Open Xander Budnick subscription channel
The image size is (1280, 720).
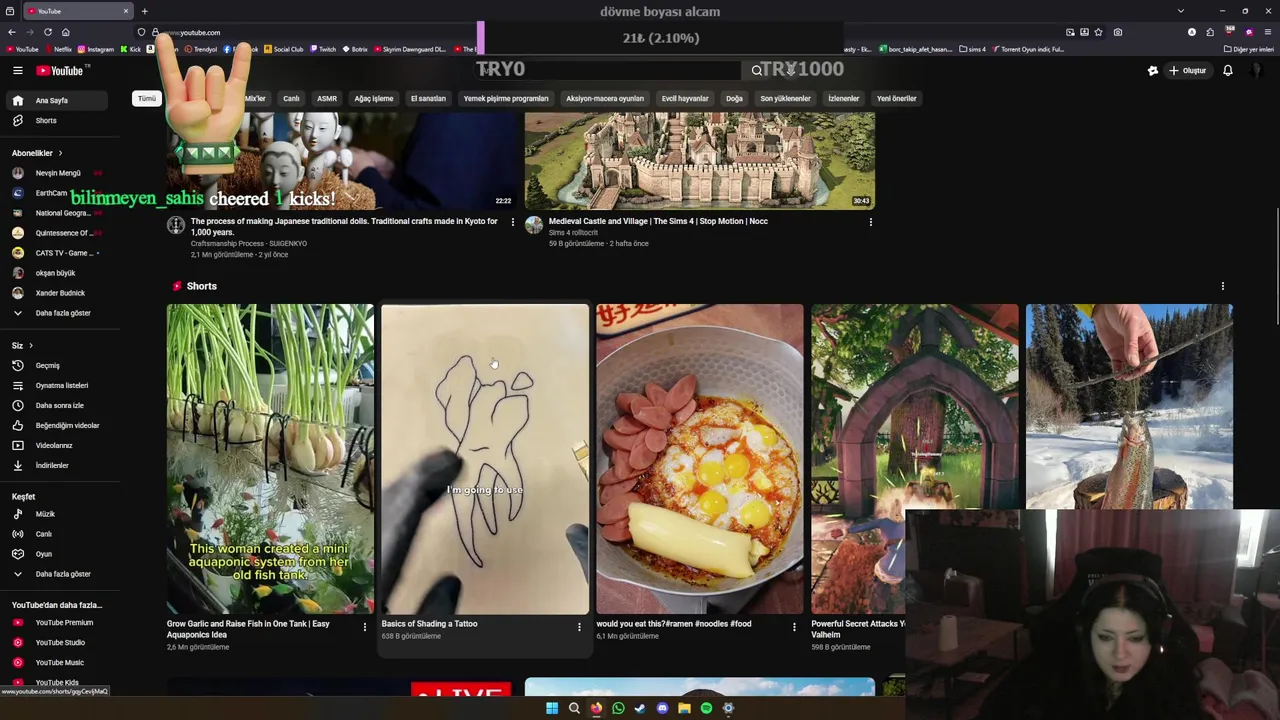(56, 293)
